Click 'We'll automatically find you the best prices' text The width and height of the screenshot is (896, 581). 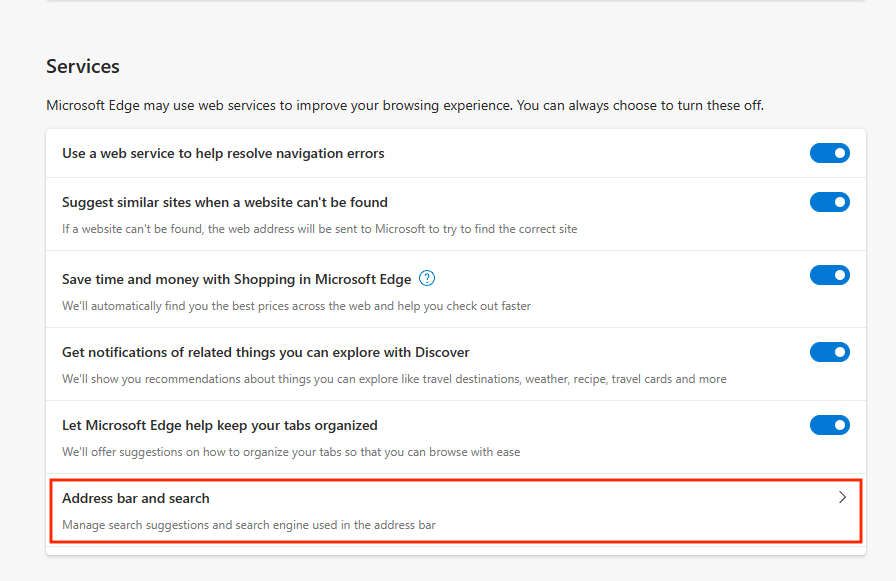coord(296,306)
